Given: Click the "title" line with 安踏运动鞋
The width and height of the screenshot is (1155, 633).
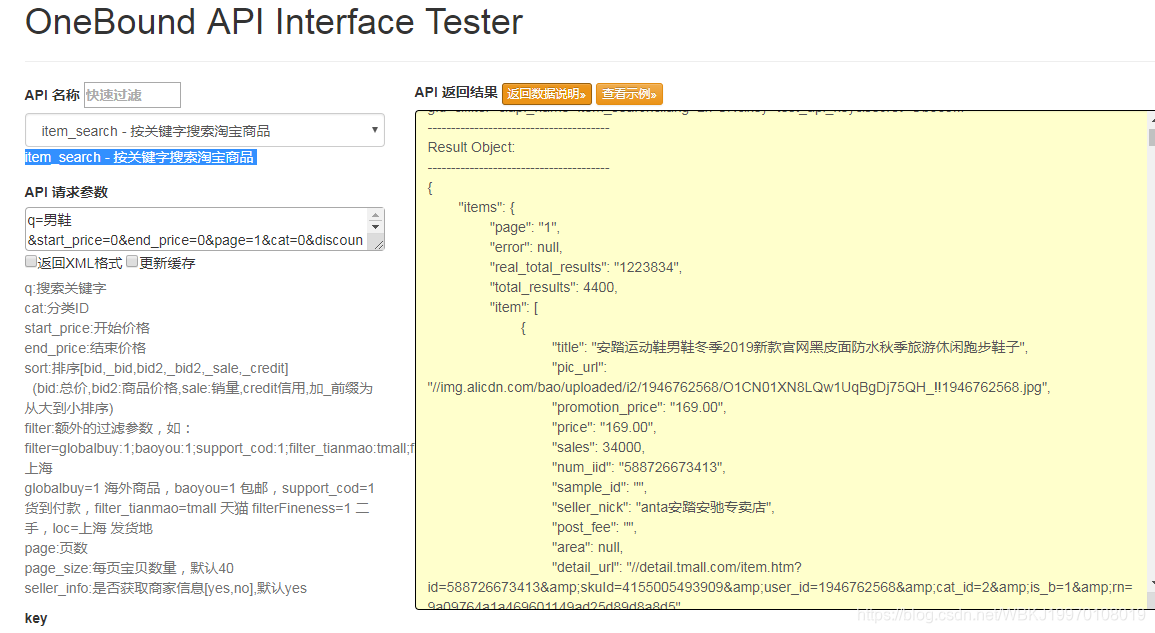Looking at the screenshot, I should point(790,347).
